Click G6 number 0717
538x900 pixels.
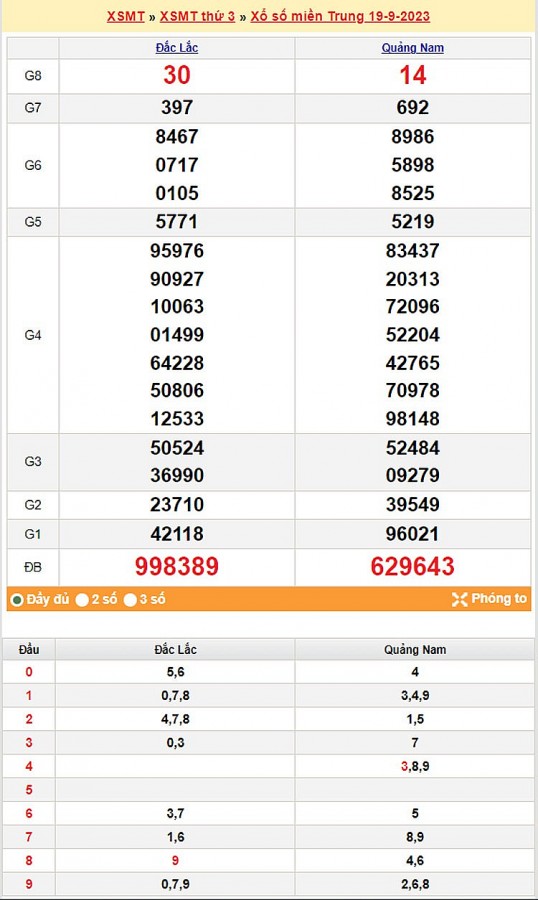click(177, 165)
